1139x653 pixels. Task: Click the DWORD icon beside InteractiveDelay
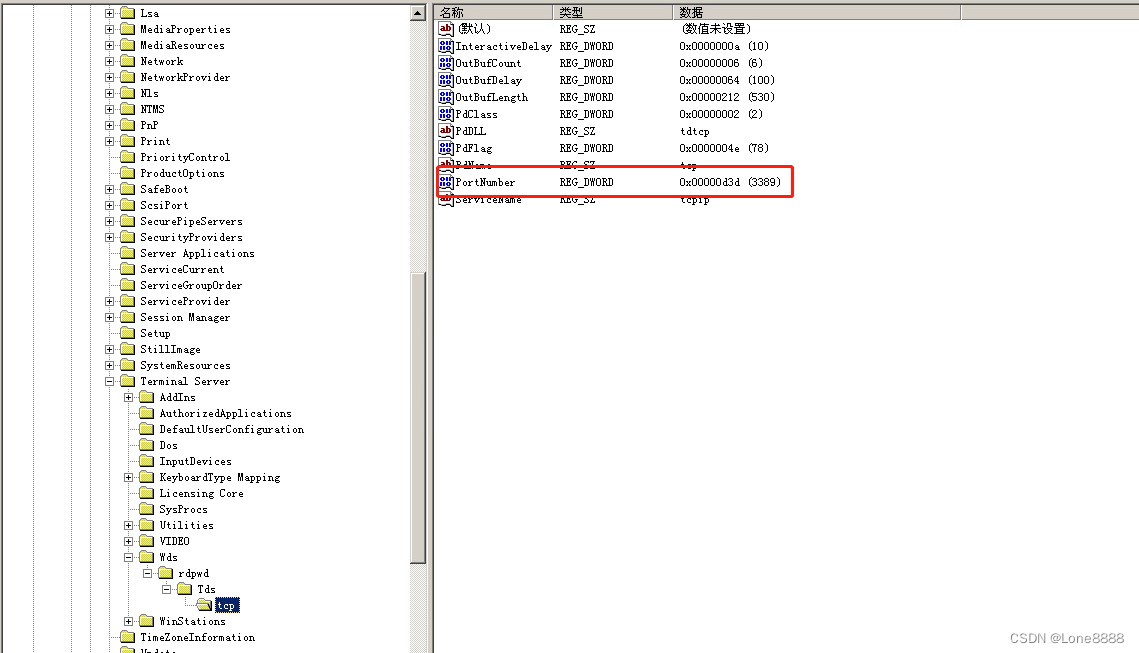click(447, 46)
